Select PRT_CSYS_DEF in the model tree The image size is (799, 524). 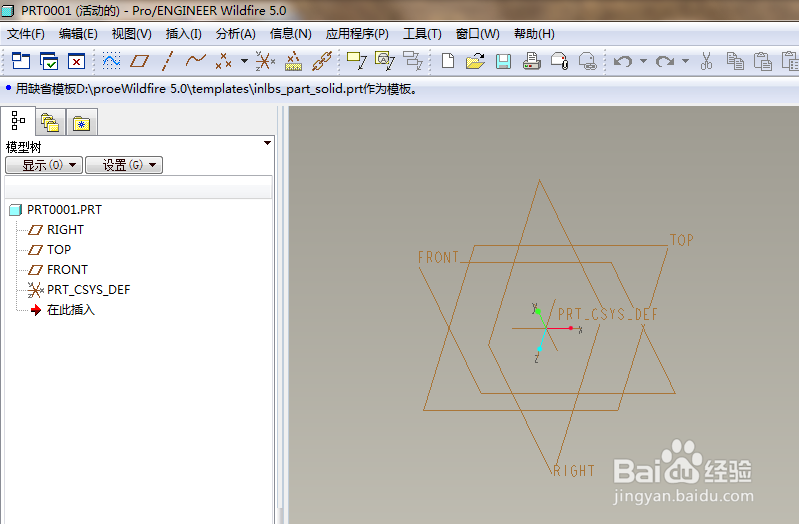[79, 290]
